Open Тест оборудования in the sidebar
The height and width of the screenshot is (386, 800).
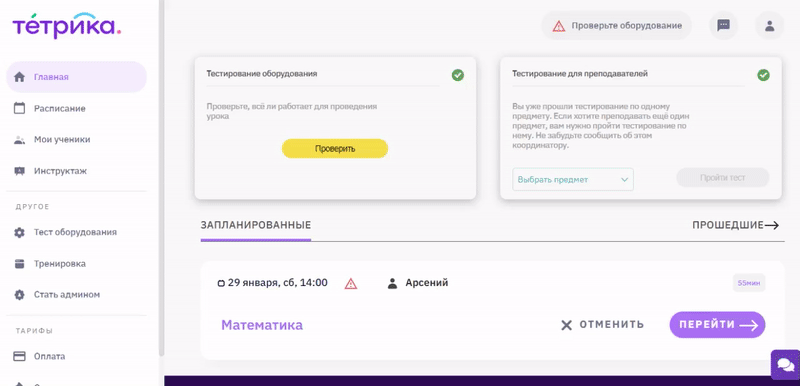pos(77,233)
